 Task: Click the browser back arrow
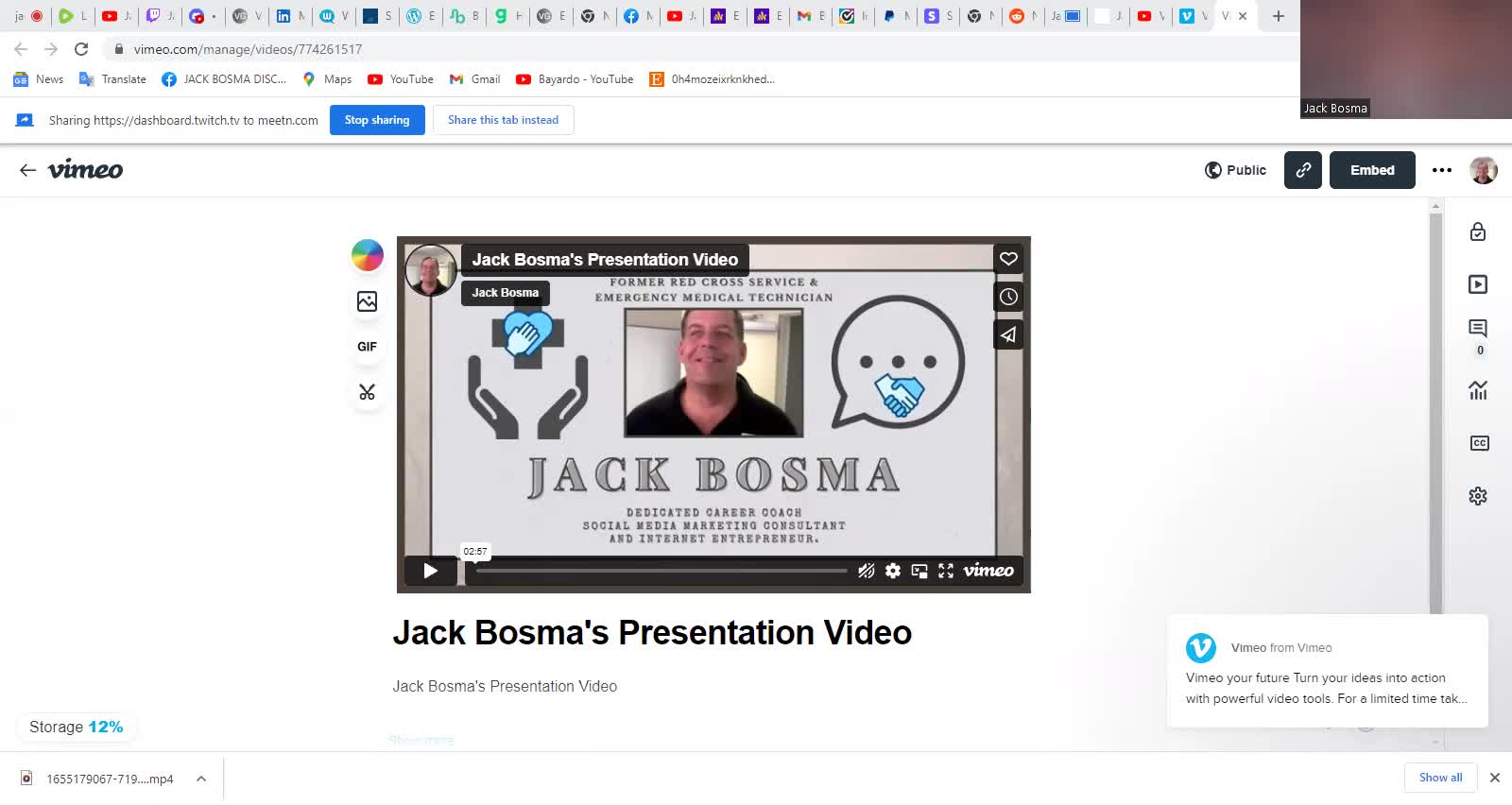(x=21, y=49)
